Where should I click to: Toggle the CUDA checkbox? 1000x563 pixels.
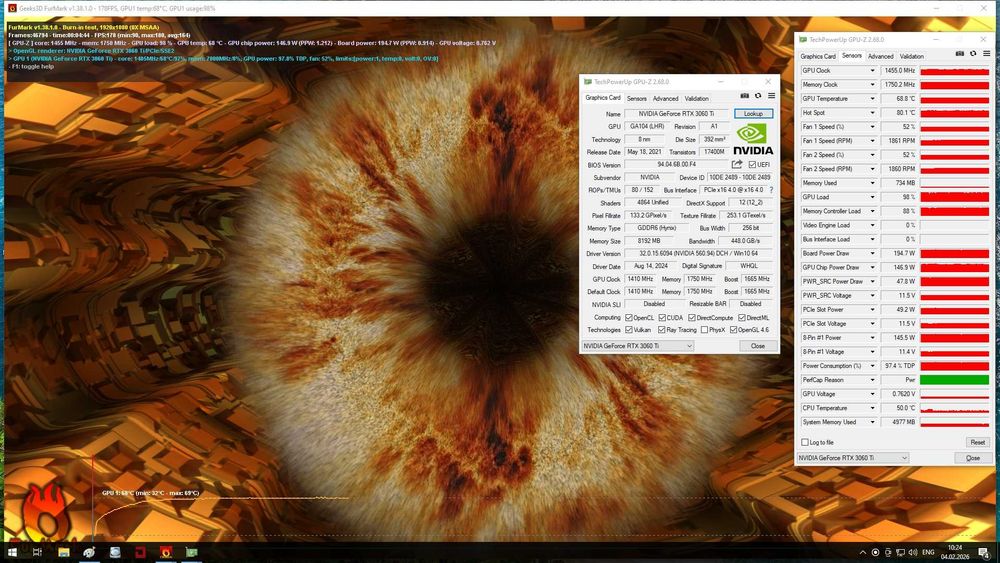[662, 318]
